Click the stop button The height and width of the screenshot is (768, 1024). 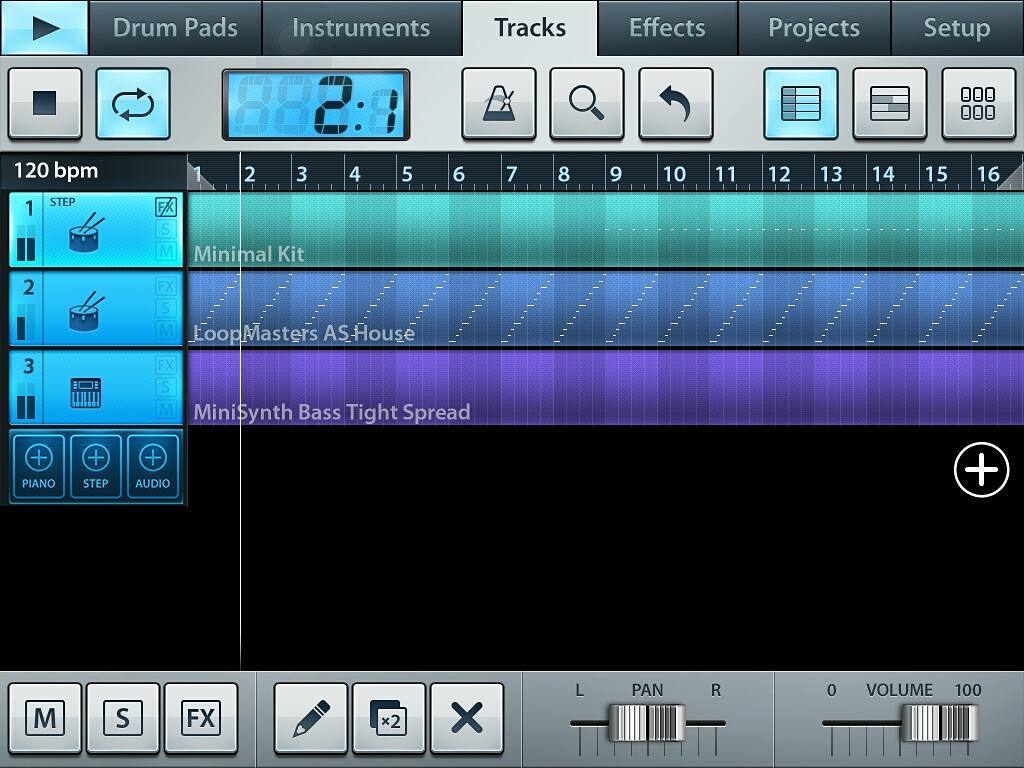tap(45, 103)
